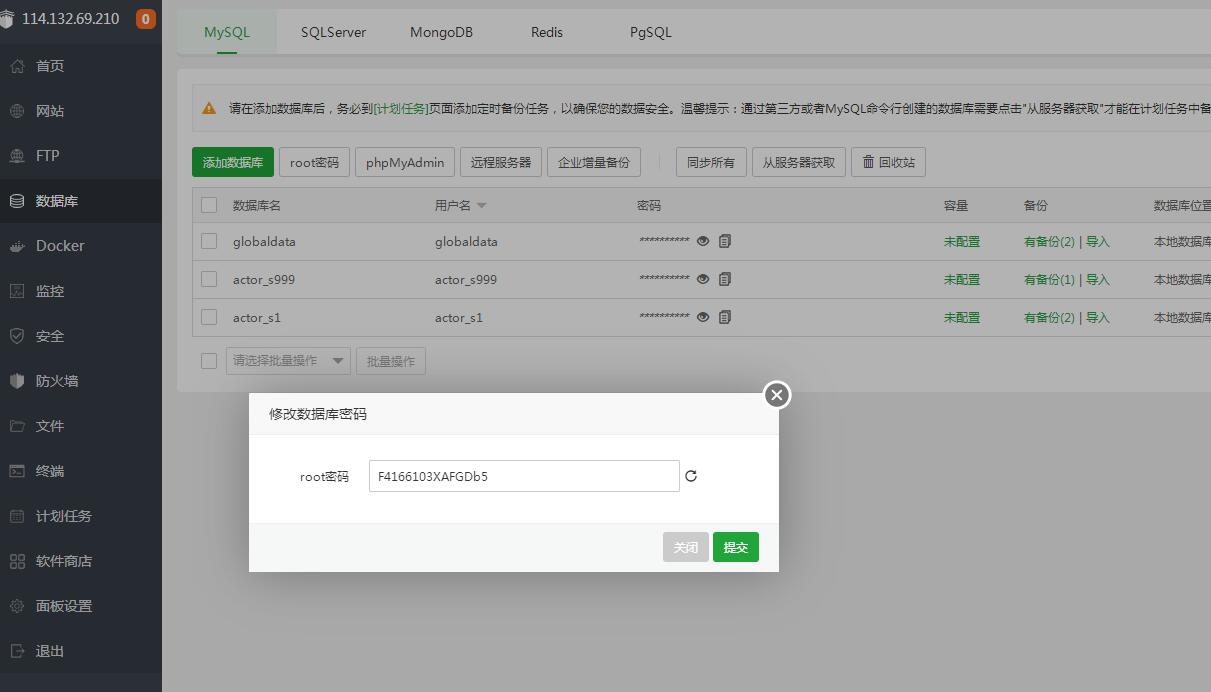Image resolution: width=1211 pixels, height=692 pixels.
Task: Click the root password input field
Action: click(x=523, y=476)
